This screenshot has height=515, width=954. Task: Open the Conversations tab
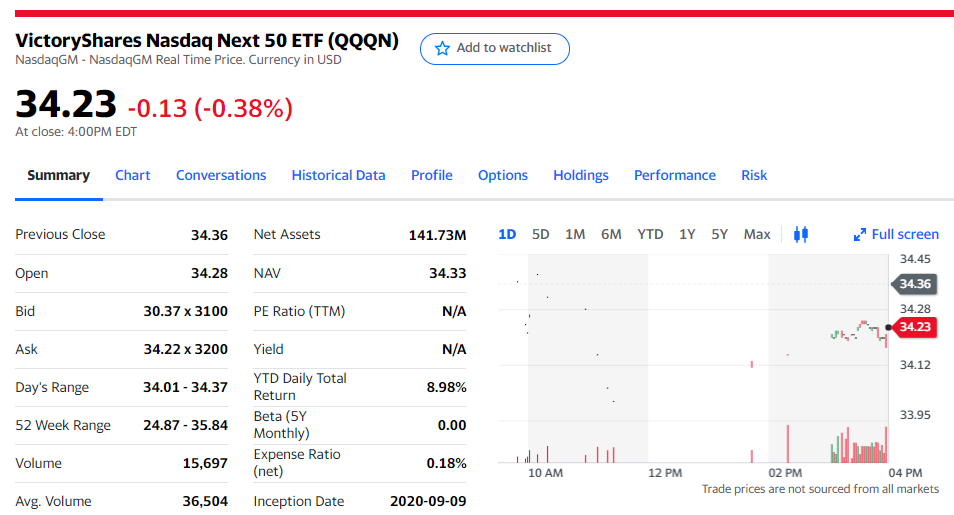click(221, 175)
